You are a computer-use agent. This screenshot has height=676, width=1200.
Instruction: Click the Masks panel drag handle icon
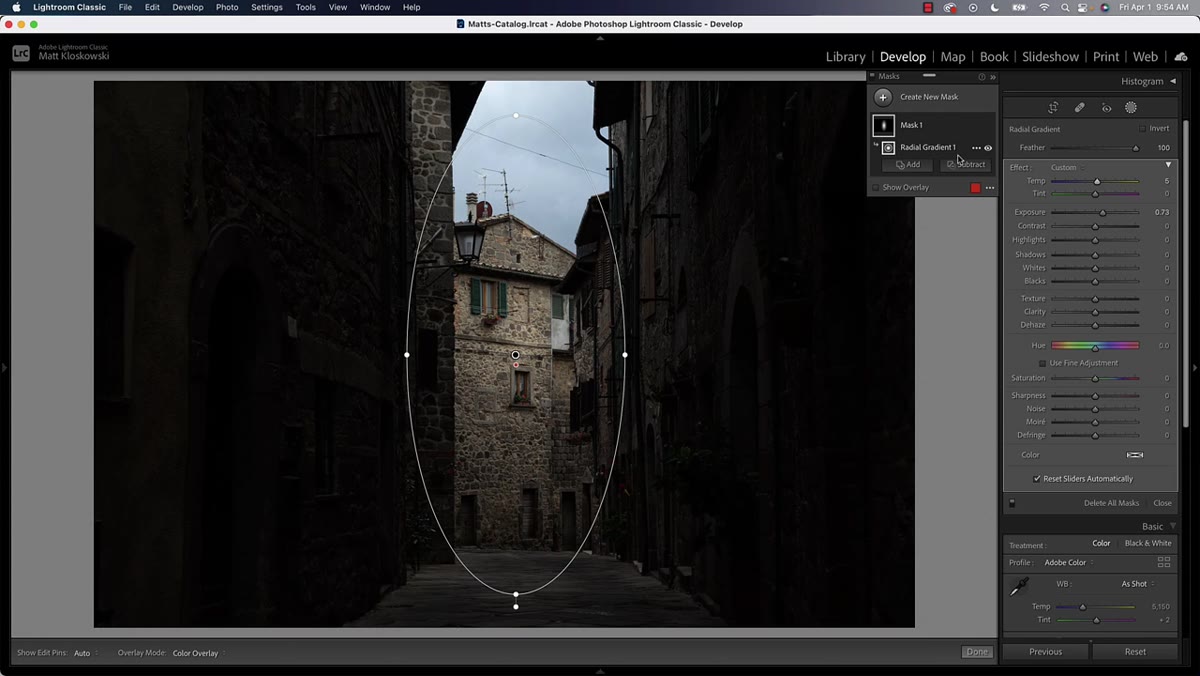click(929, 76)
